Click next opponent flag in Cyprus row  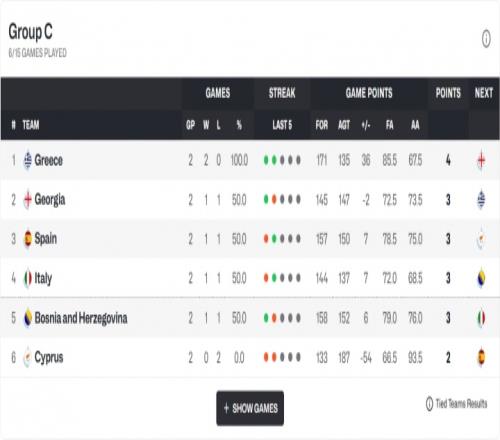pyautogui.click(x=481, y=357)
